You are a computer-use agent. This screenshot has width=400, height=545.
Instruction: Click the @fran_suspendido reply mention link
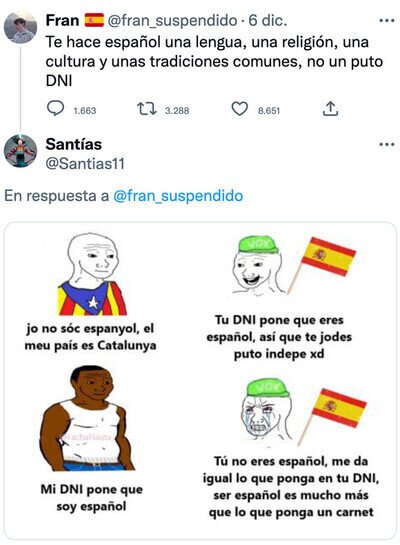coord(178,196)
